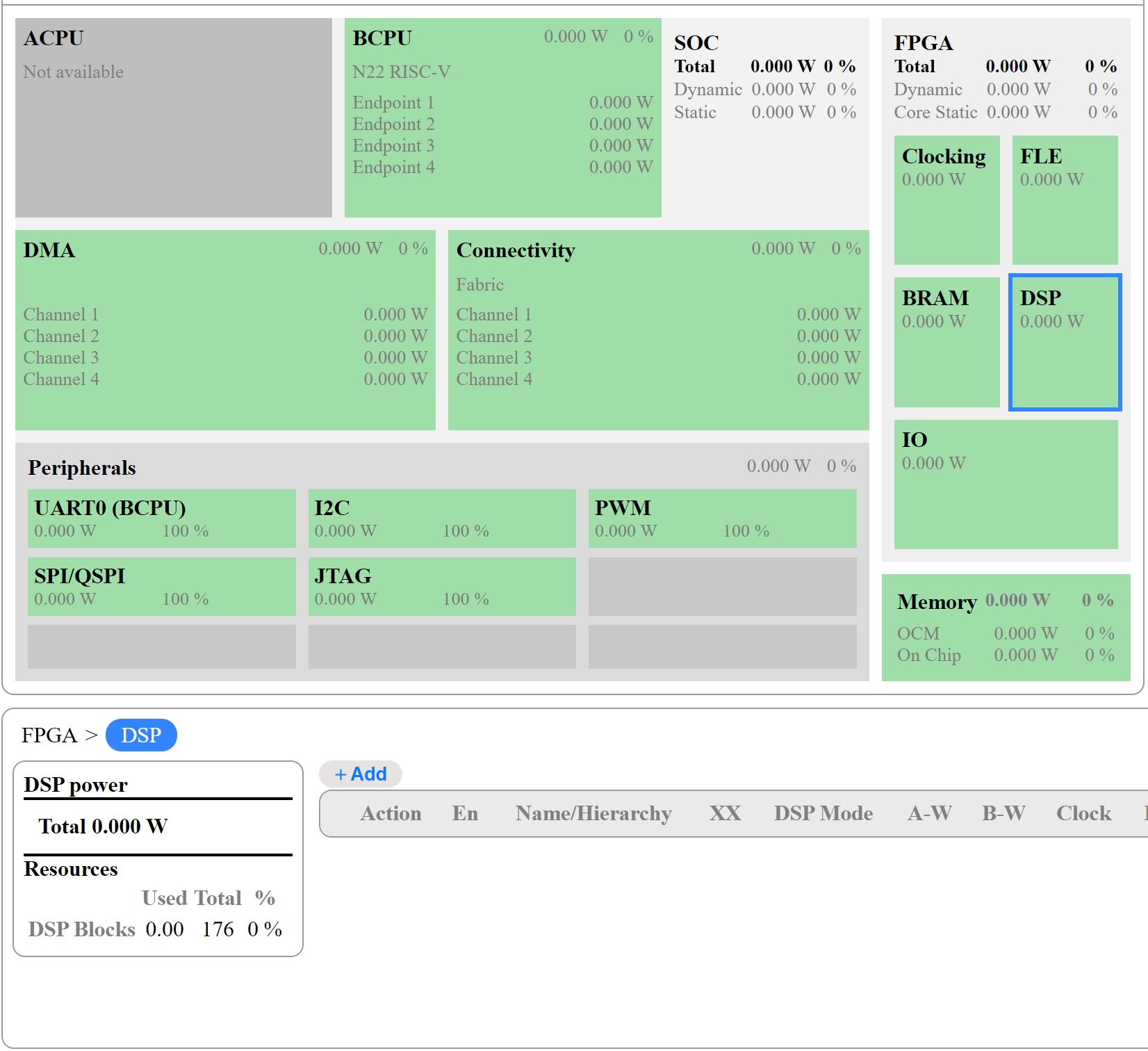Select the I2C peripheral tile

(442, 519)
